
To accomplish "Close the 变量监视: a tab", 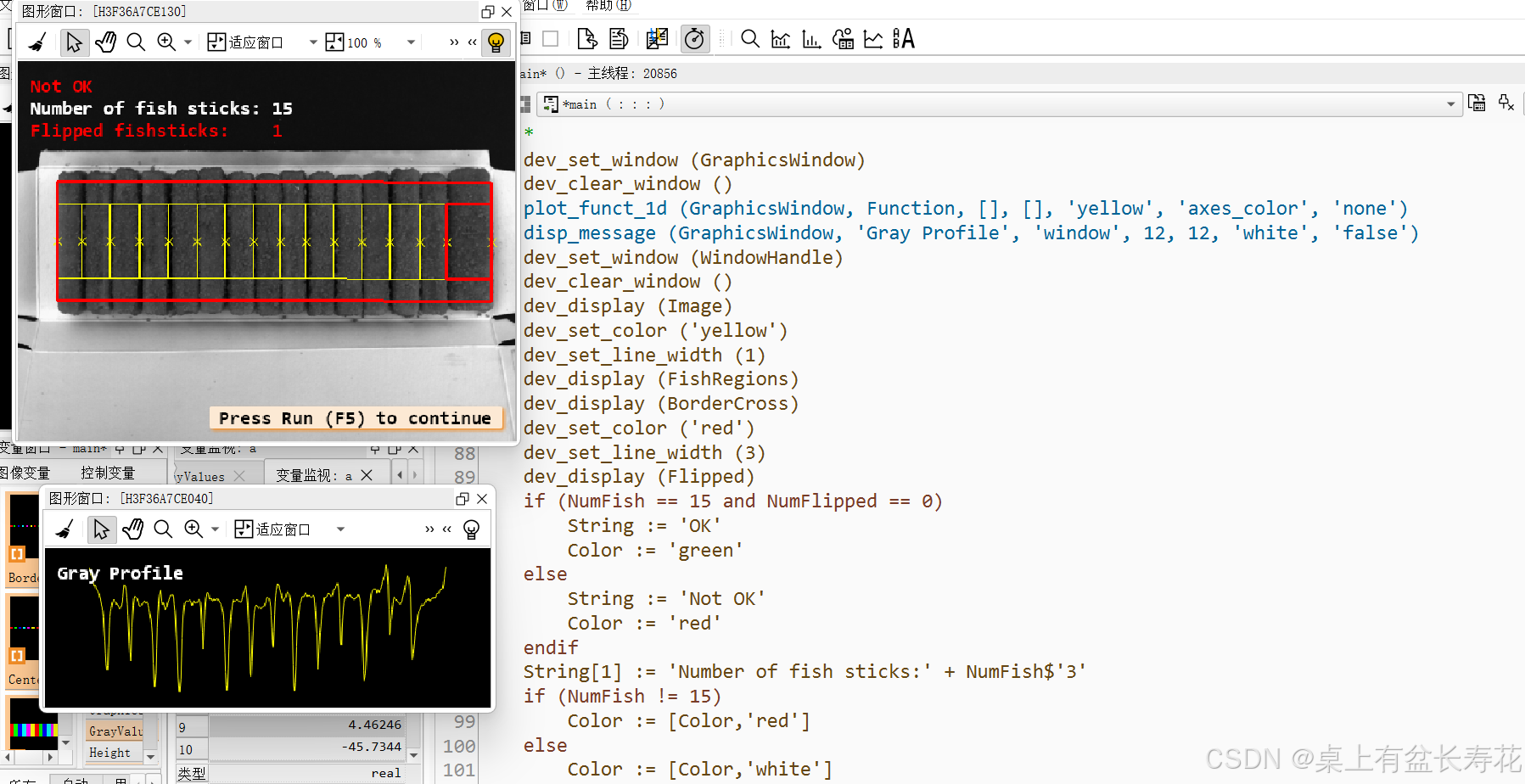I will coord(367,475).
